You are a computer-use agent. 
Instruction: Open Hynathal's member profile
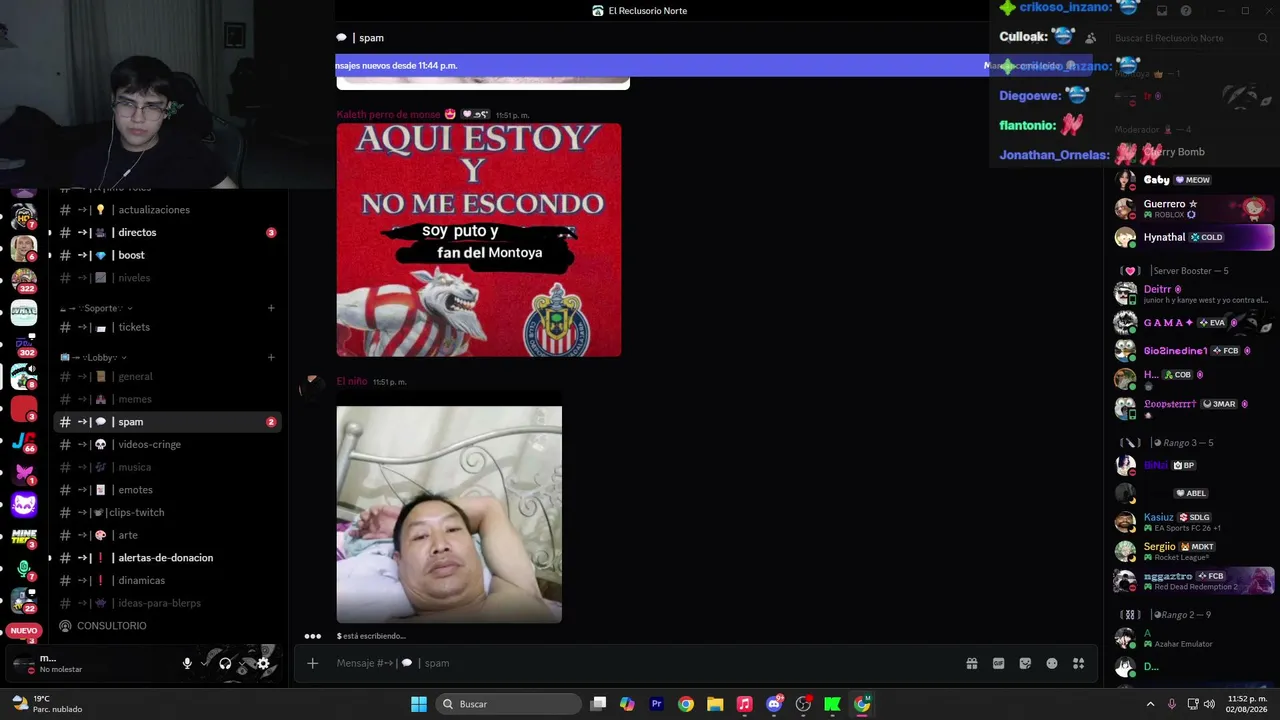(x=1194, y=237)
